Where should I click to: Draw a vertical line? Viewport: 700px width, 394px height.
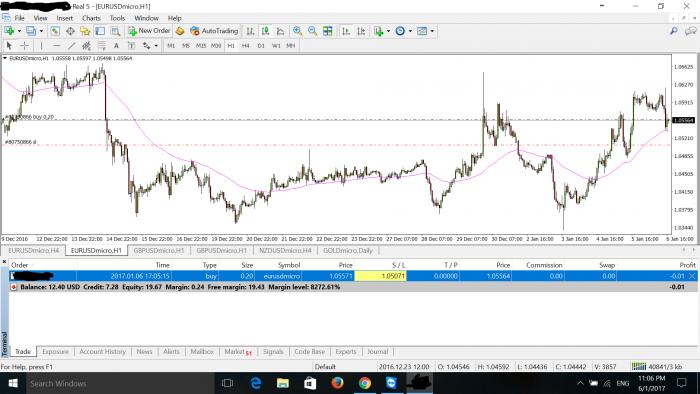click(x=42, y=46)
